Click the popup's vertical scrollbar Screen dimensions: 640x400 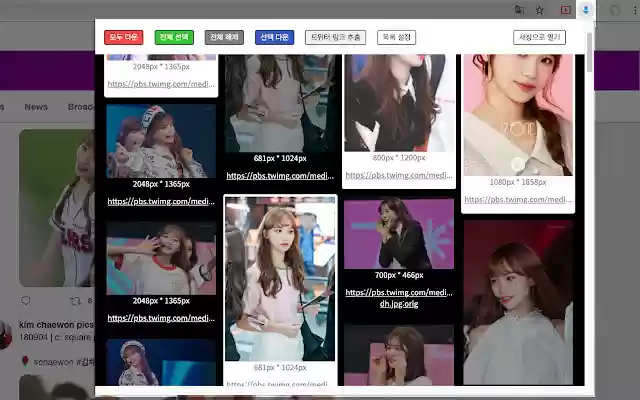coord(589,52)
